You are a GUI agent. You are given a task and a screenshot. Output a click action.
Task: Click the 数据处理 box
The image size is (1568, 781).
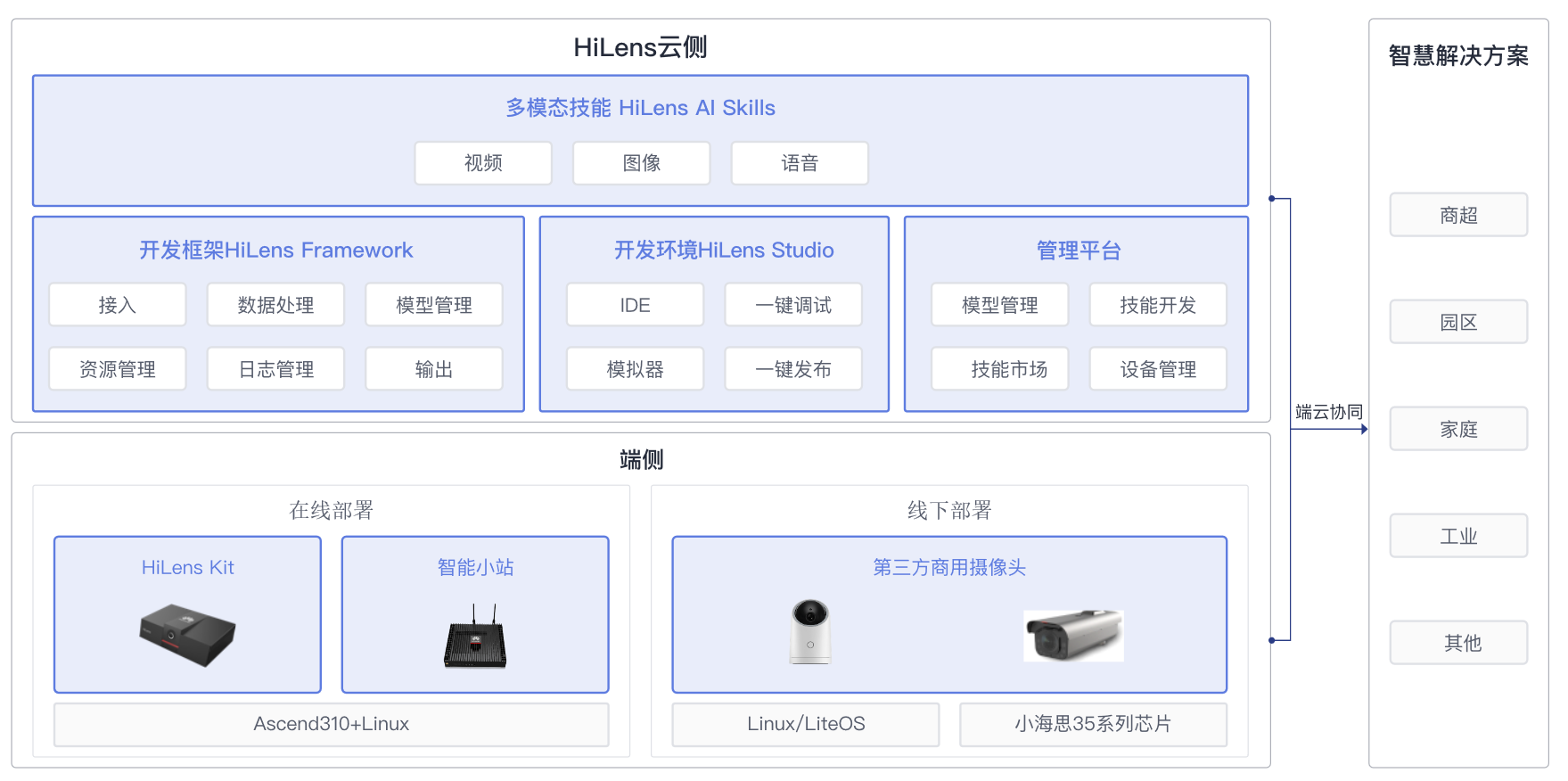pyautogui.click(x=275, y=305)
